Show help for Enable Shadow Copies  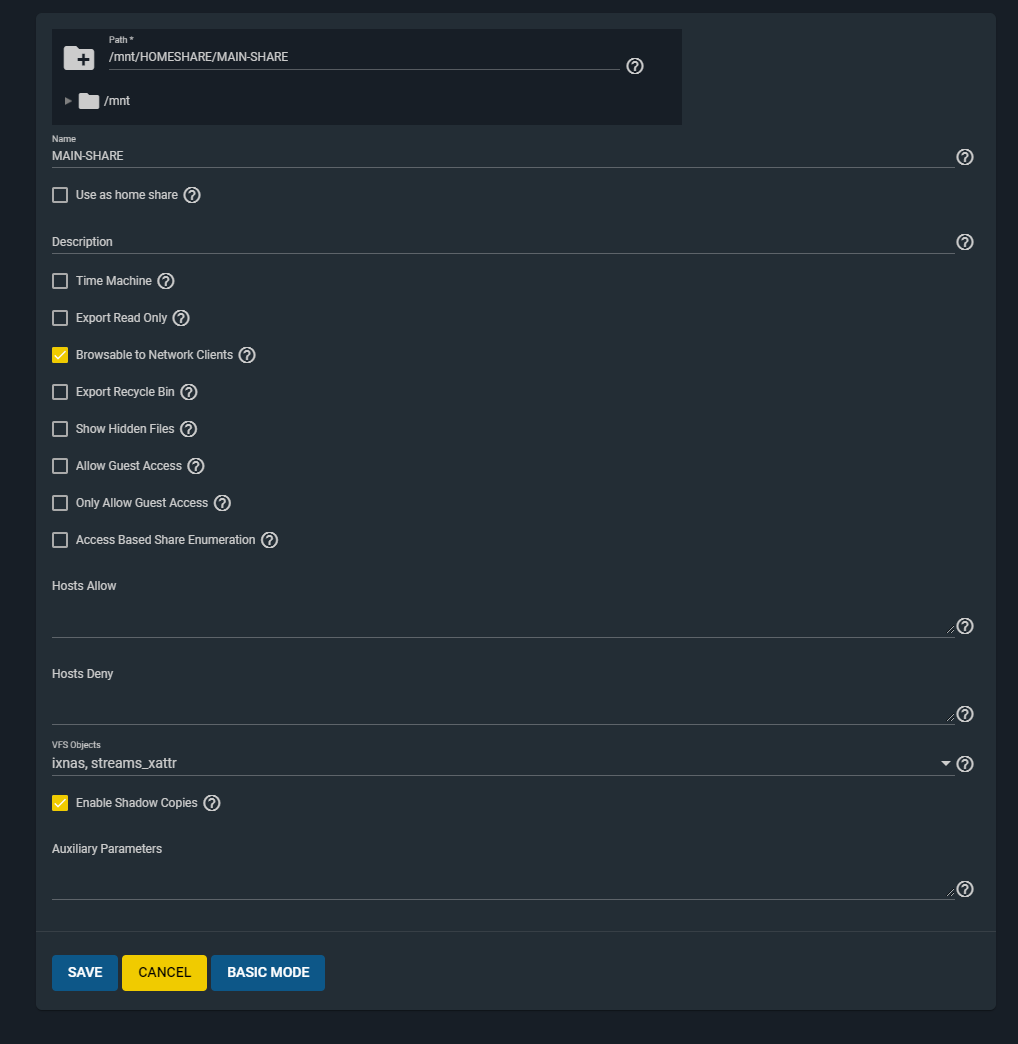(x=212, y=803)
